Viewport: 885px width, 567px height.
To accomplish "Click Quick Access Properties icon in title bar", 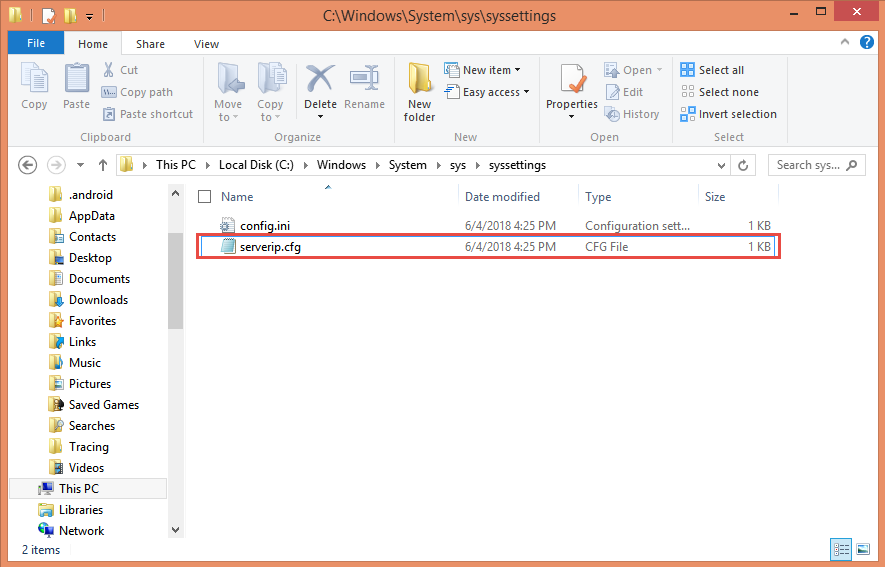I will click(x=49, y=15).
